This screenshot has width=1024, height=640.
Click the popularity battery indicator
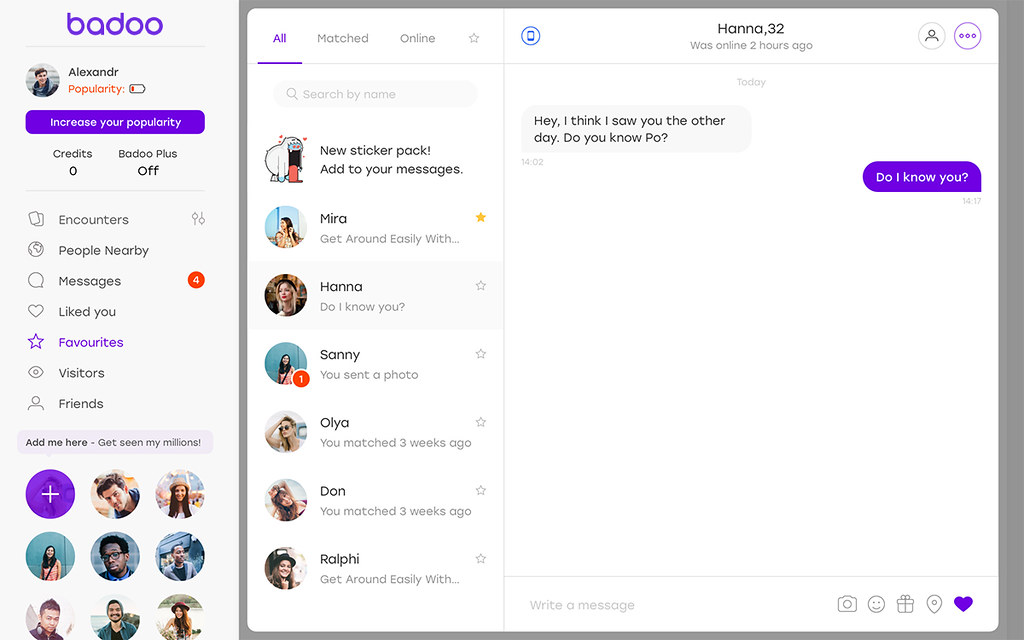pos(137,89)
